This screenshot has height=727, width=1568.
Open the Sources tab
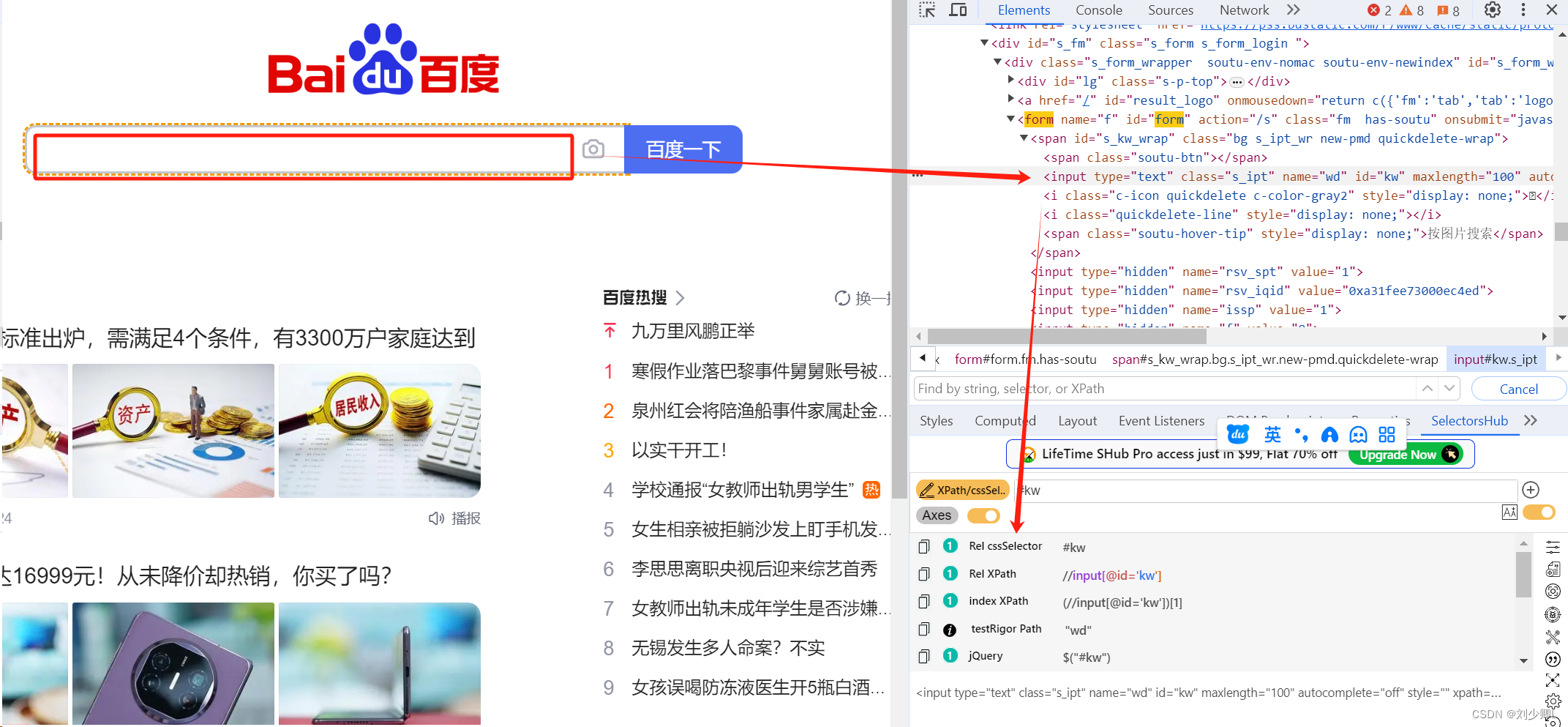click(x=1171, y=10)
